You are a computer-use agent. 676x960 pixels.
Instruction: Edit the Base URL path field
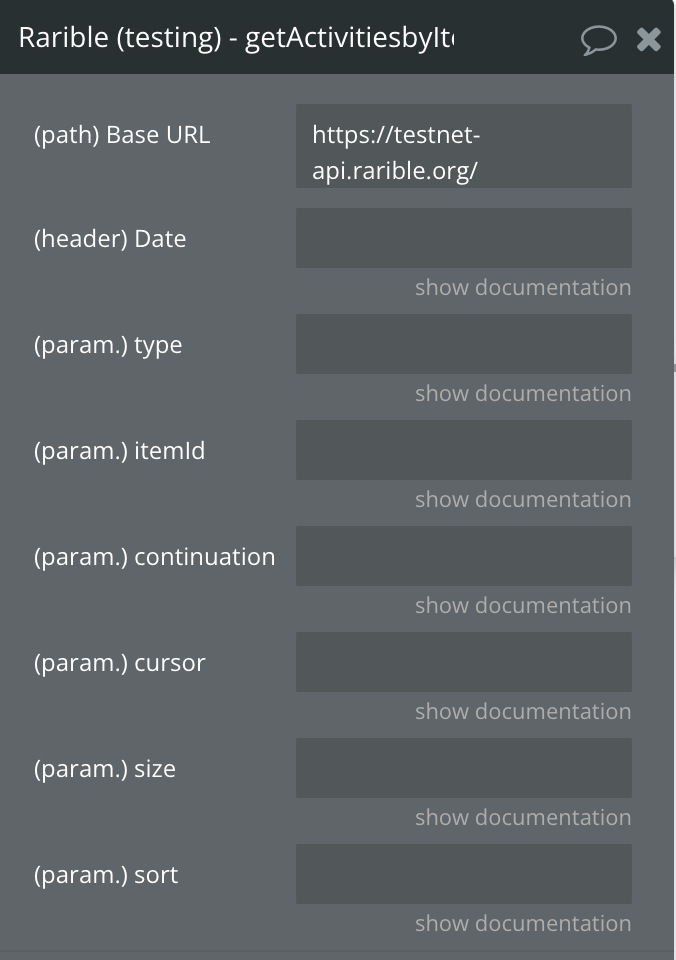tap(464, 146)
